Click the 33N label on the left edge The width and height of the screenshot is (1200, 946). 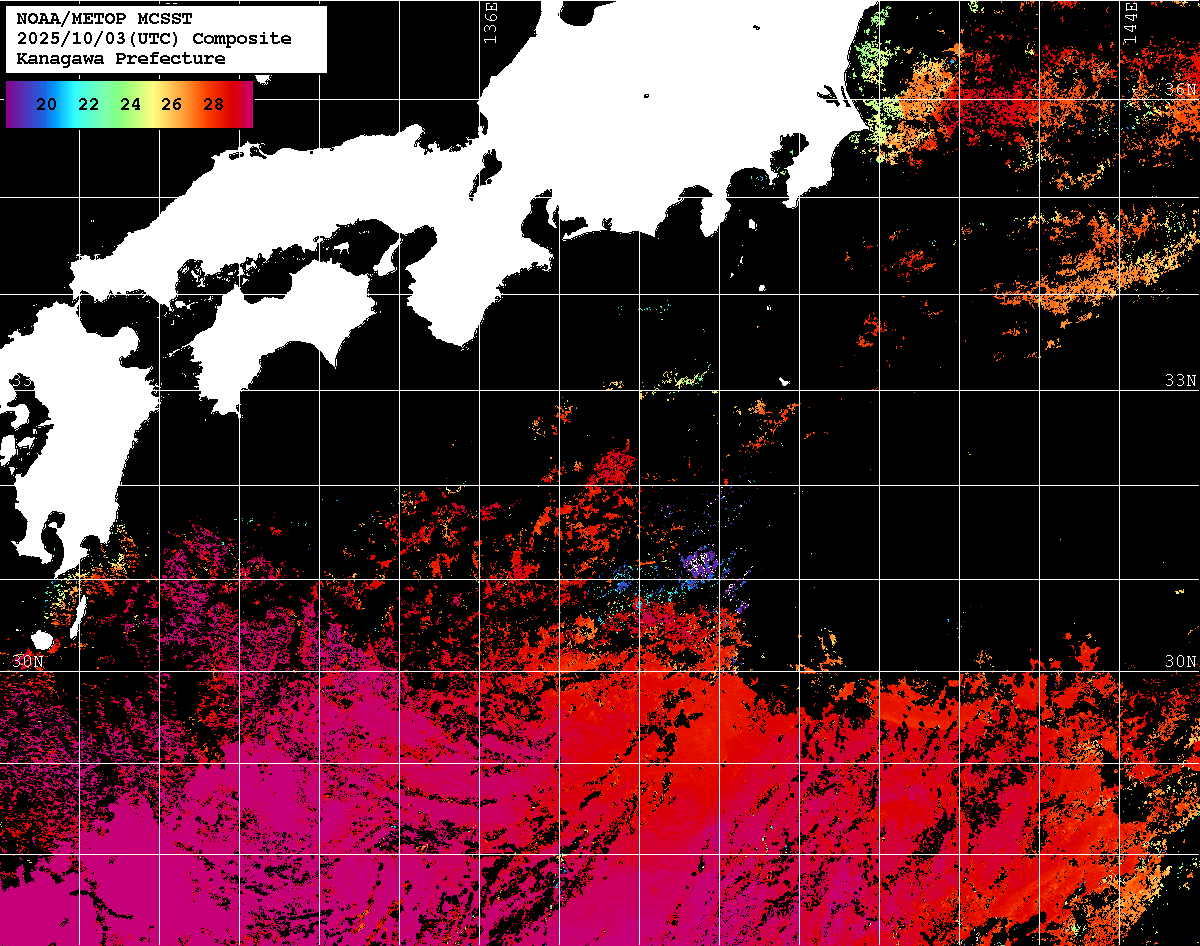24,381
